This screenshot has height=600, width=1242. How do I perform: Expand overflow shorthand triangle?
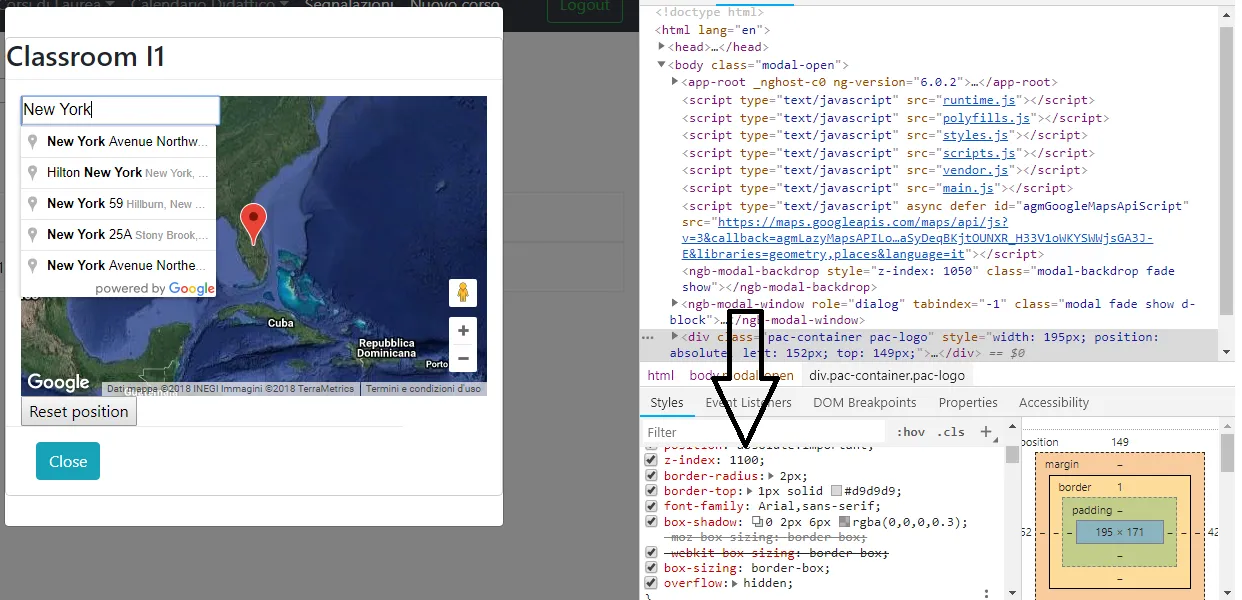pos(736,583)
